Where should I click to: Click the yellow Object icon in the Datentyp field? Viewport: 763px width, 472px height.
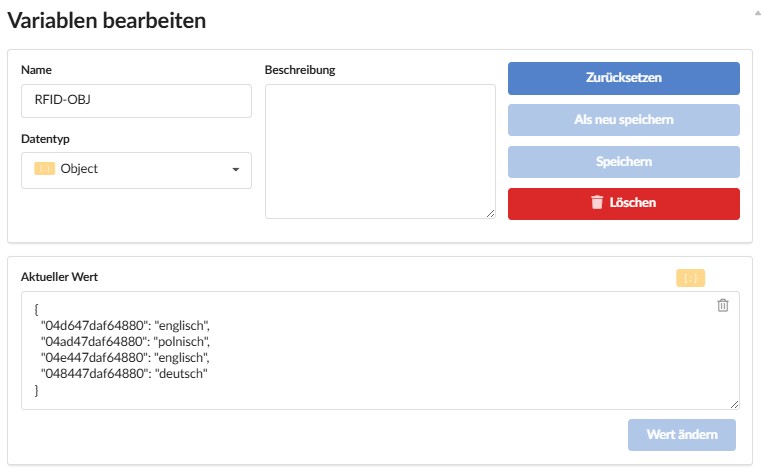pos(44,169)
